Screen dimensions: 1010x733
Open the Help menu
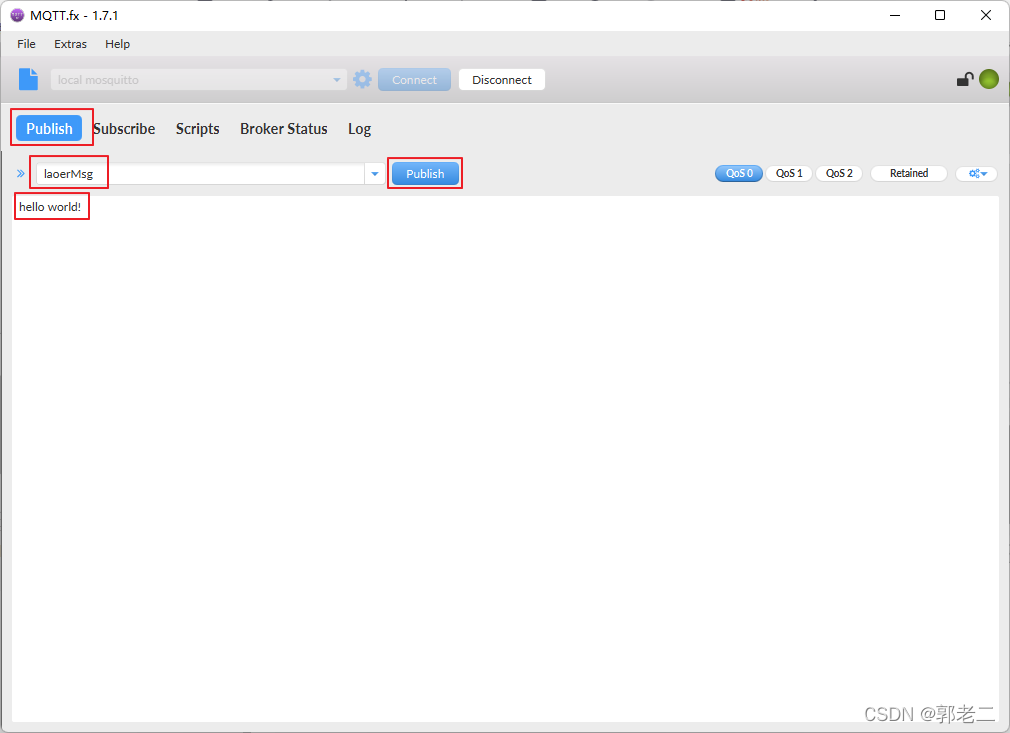[117, 44]
